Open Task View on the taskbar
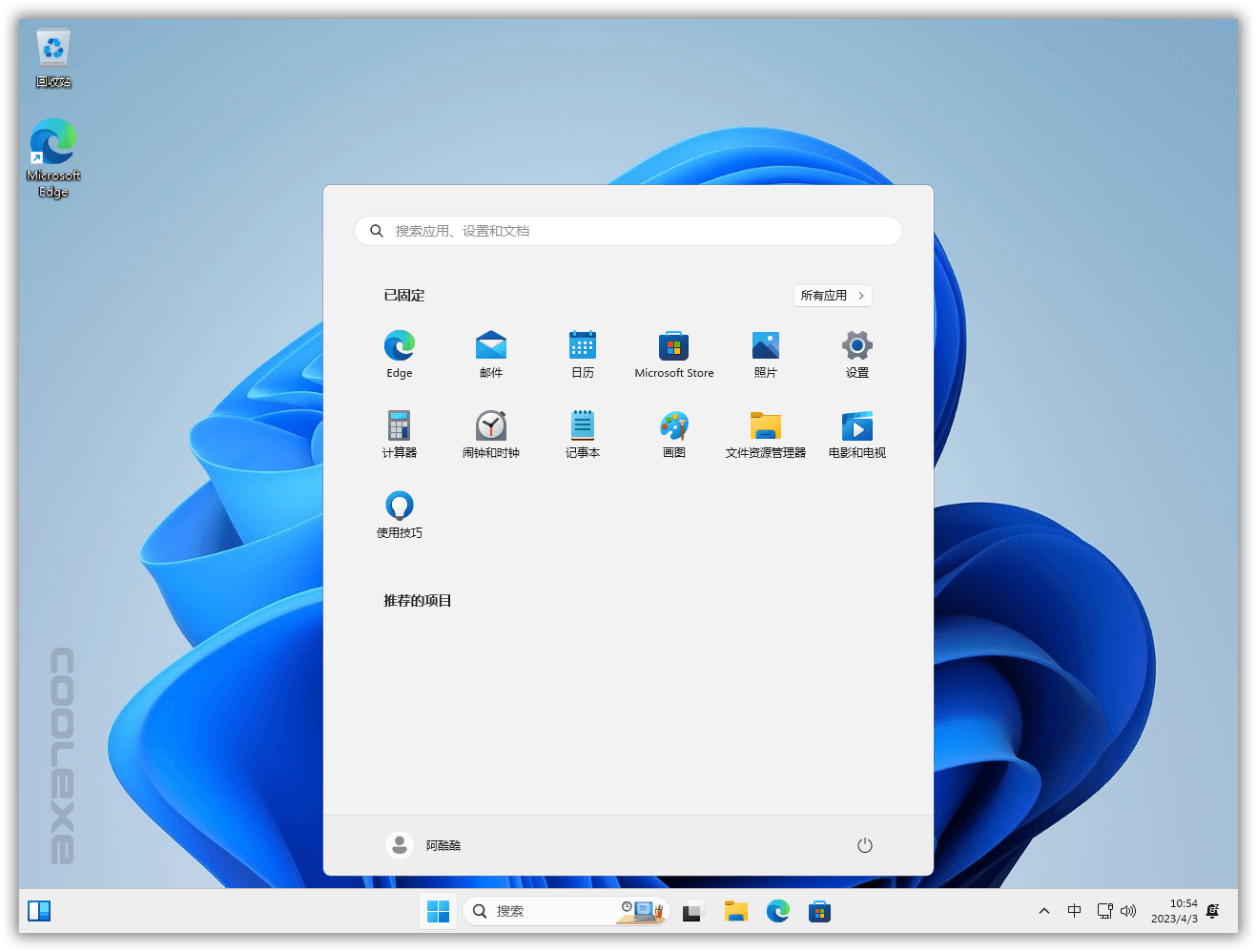This screenshot has height=952, width=1257. point(692,911)
